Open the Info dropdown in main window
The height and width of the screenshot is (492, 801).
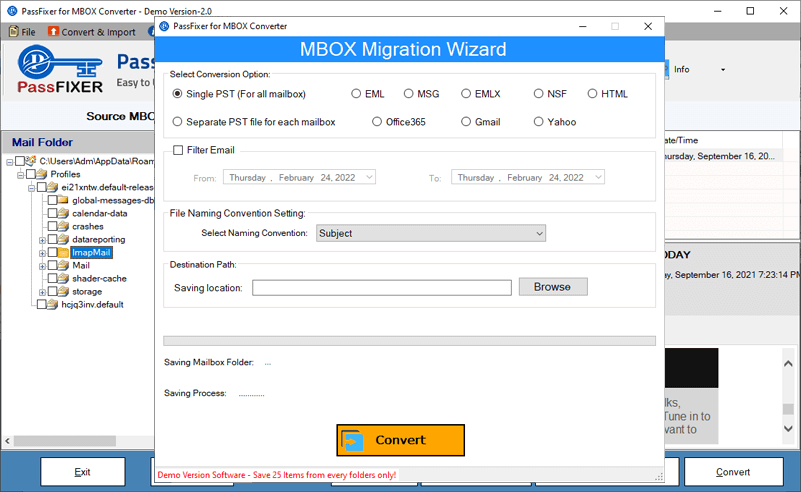point(722,69)
